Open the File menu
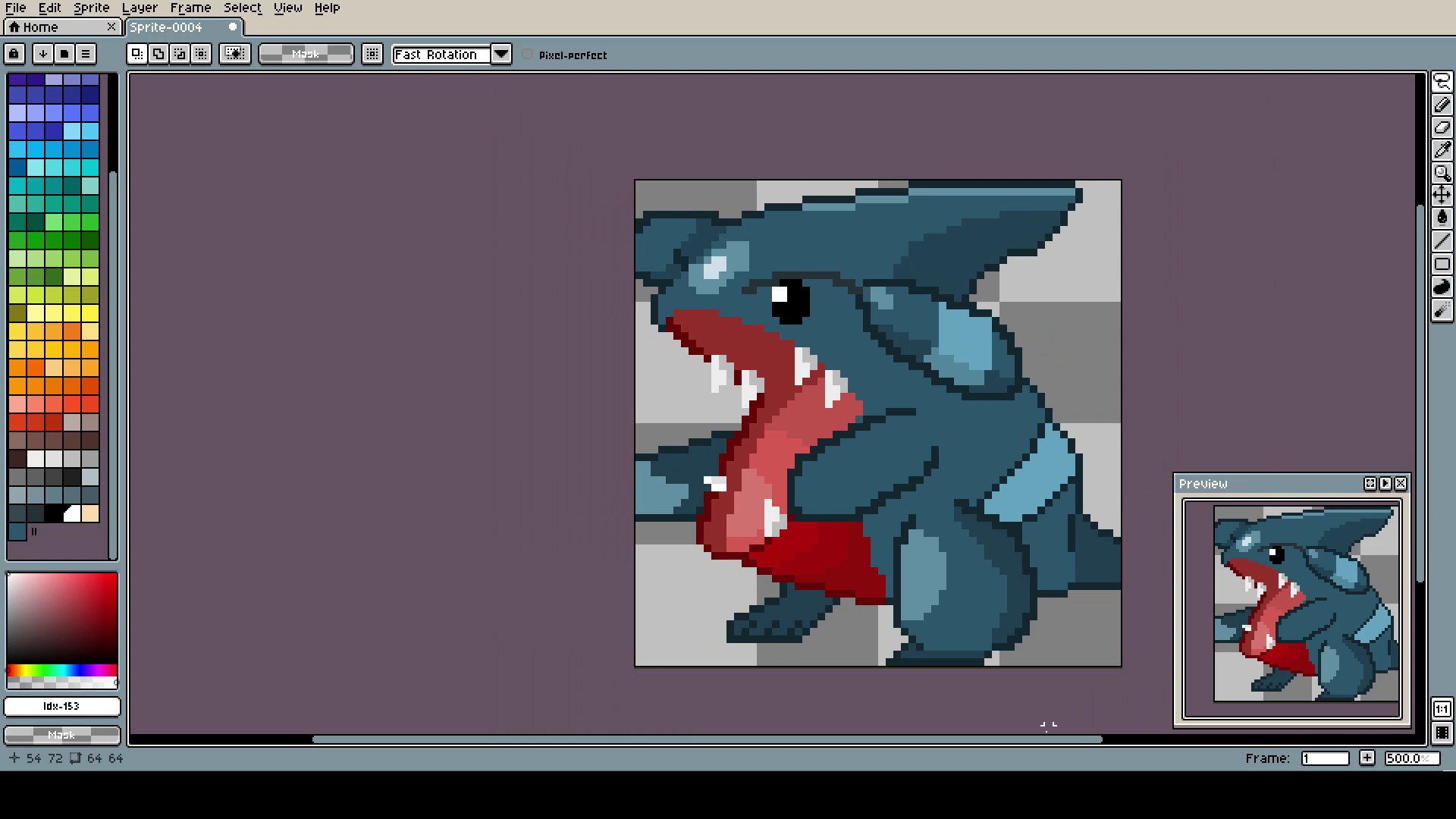Viewport: 1456px width, 819px height. pos(15,8)
